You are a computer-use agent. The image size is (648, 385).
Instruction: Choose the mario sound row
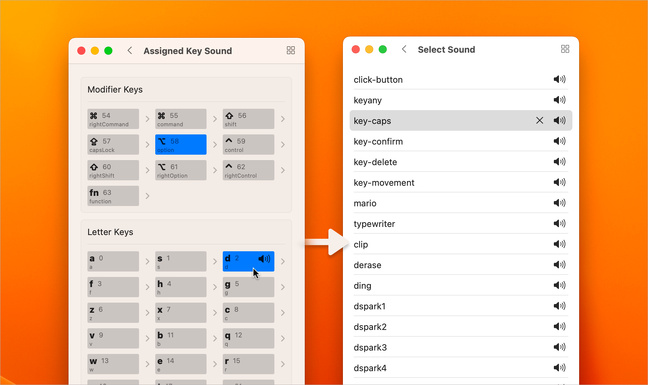coord(461,203)
